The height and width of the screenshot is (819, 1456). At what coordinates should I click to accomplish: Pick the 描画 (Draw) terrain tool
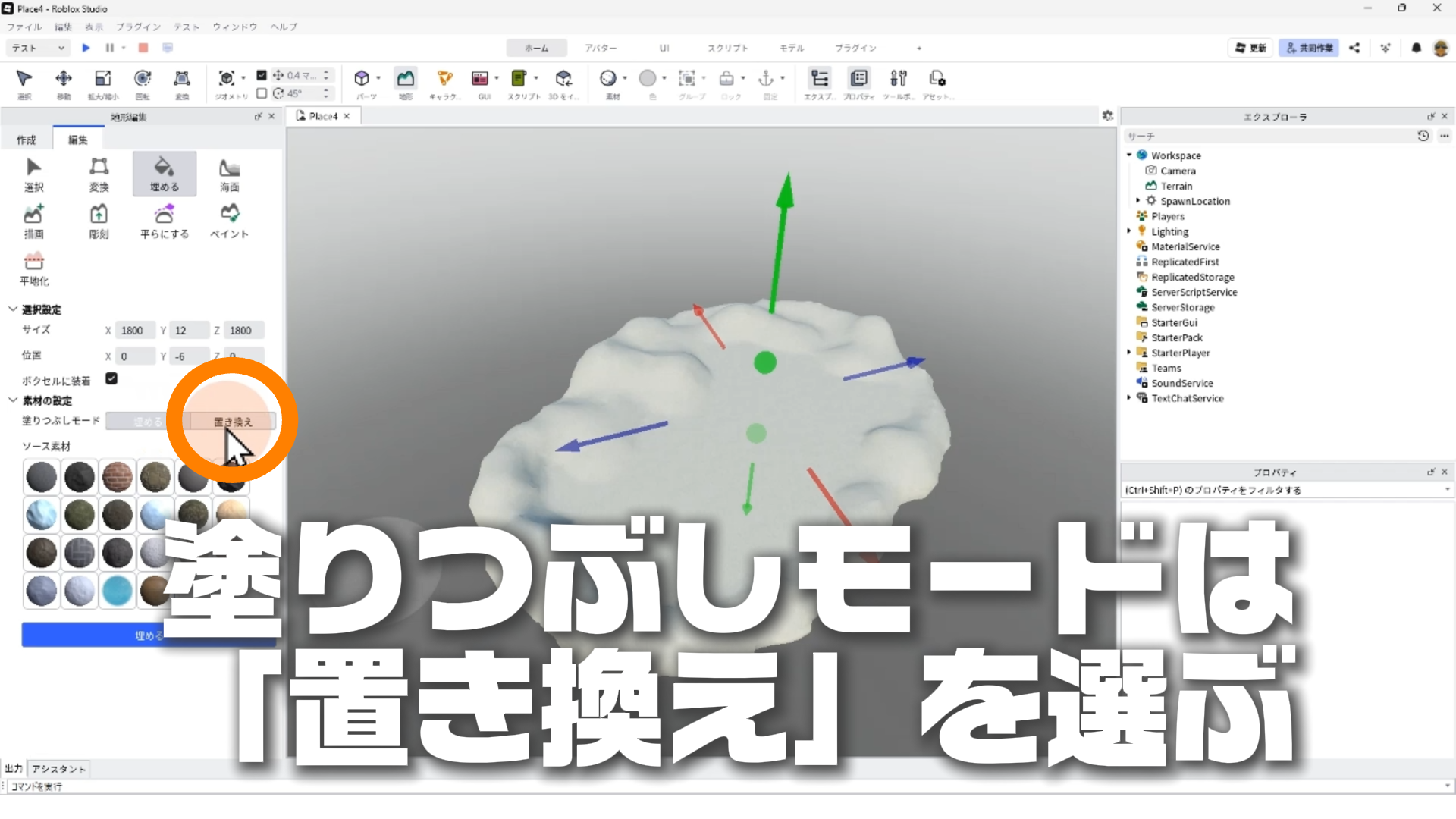pos(33,221)
